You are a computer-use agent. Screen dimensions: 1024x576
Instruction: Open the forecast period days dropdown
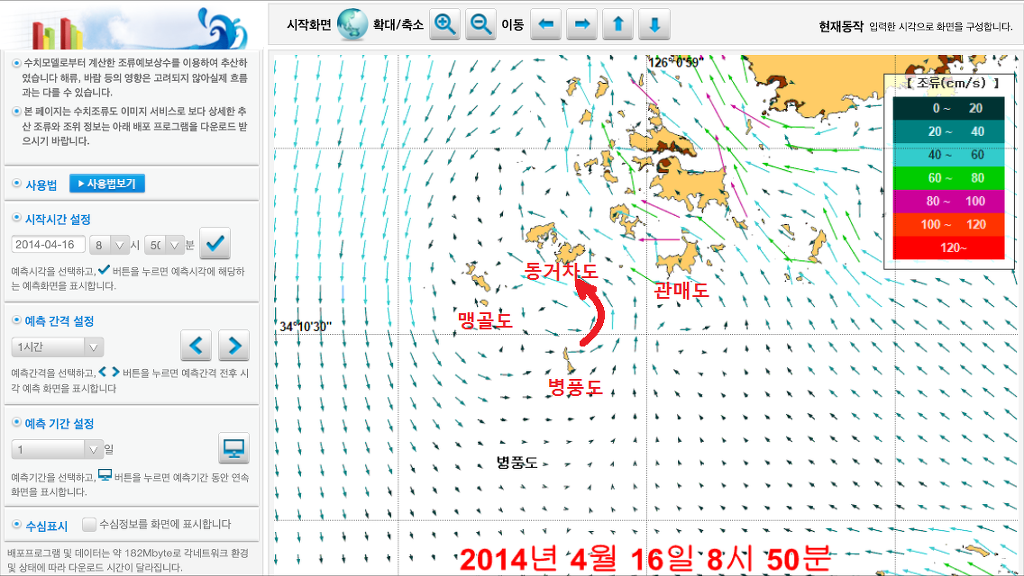tap(57, 449)
